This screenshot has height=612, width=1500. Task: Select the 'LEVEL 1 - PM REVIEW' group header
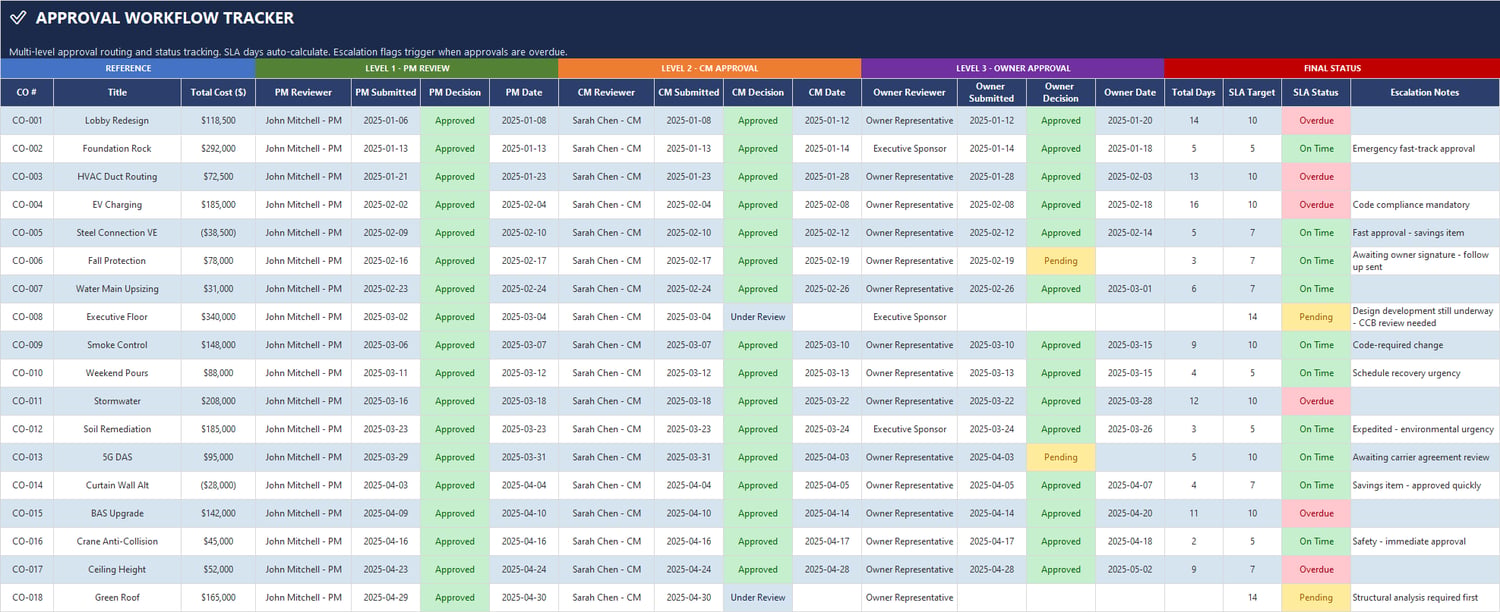tap(407, 68)
